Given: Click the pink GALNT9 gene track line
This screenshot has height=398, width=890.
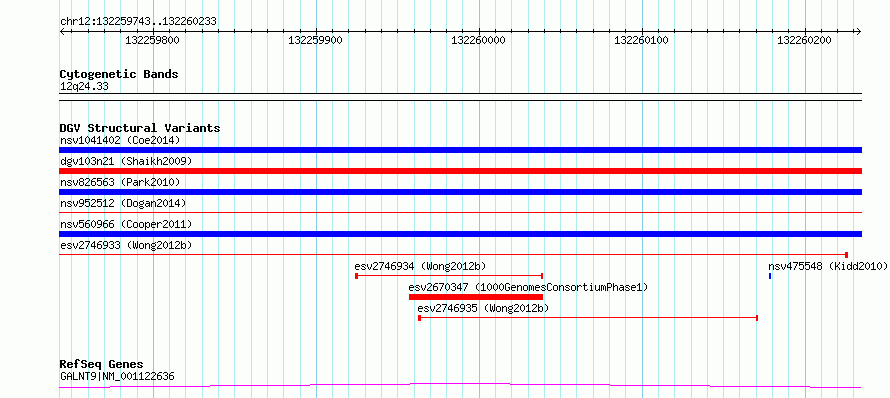Looking at the screenshot, I should (x=460, y=386).
